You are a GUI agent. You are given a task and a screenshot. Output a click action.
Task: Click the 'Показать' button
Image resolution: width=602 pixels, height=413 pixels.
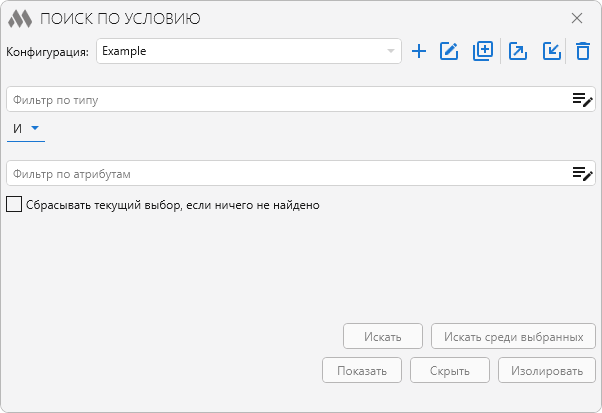(x=362, y=370)
